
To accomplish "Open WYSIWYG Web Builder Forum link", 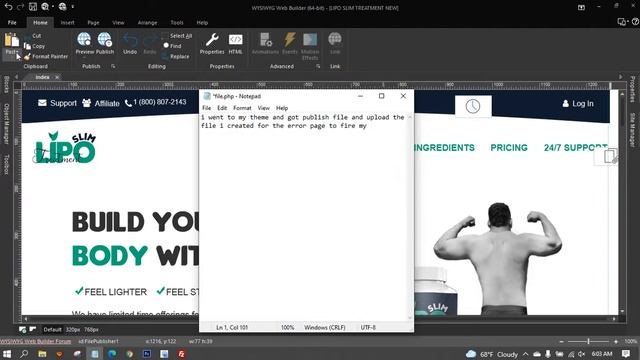I will click(36, 341).
